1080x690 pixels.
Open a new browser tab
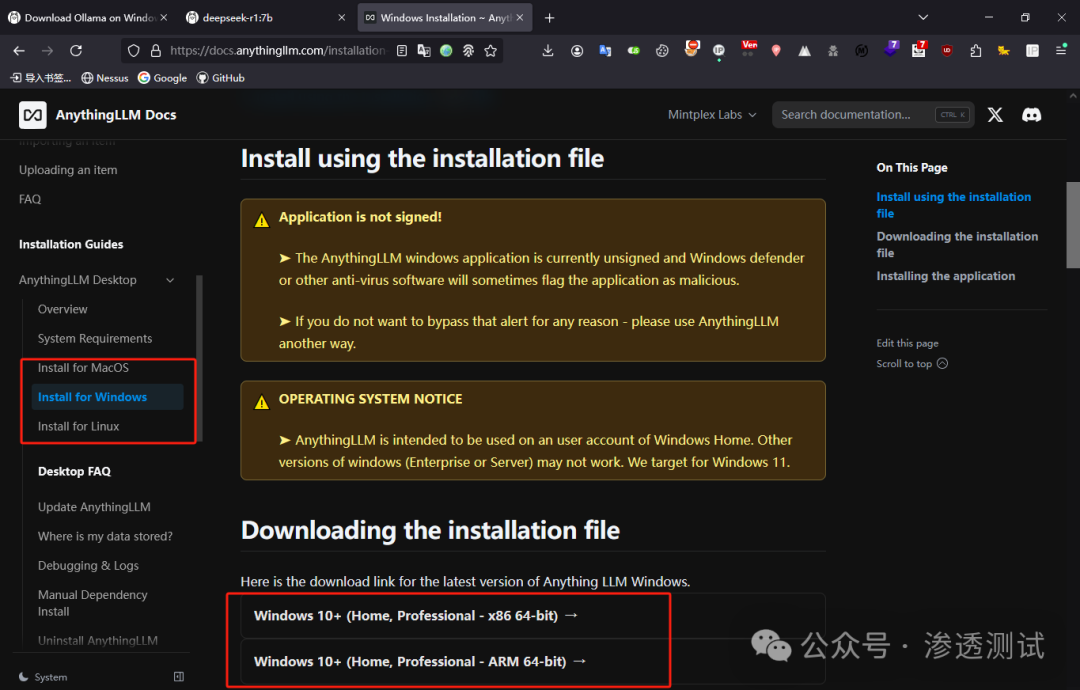tap(549, 18)
